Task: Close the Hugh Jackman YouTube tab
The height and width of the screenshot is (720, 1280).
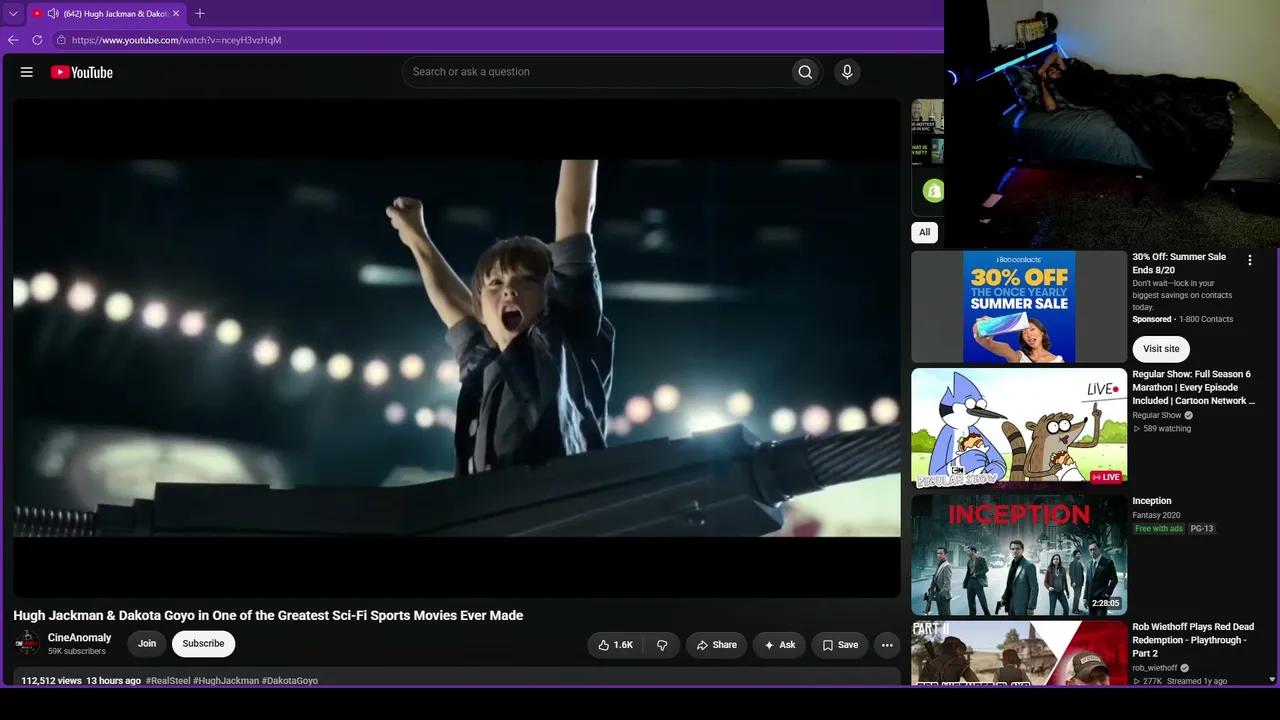Action: click(176, 14)
